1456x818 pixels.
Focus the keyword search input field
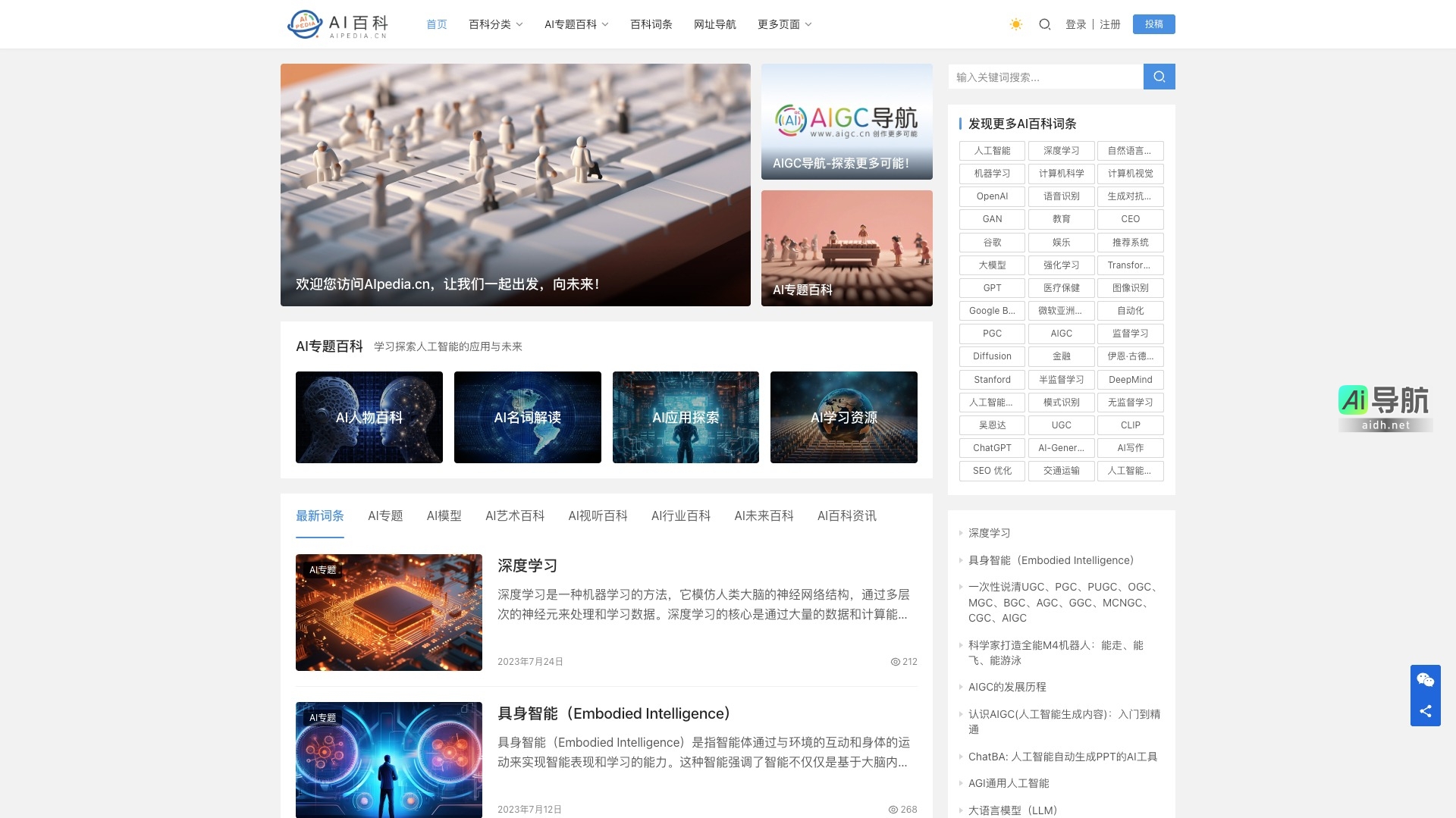point(1045,77)
